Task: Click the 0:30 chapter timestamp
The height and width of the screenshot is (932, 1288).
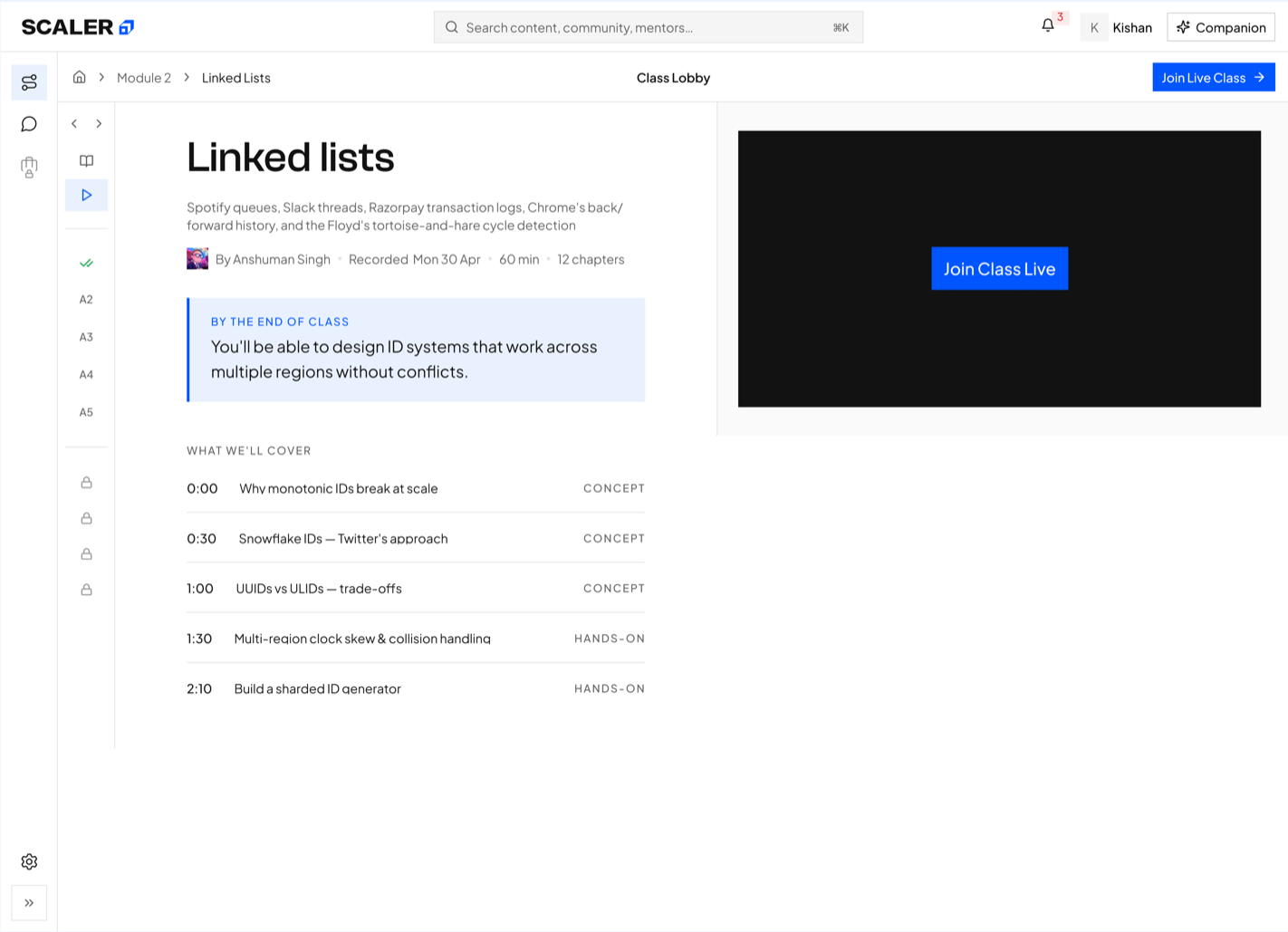Action: [201, 538]
